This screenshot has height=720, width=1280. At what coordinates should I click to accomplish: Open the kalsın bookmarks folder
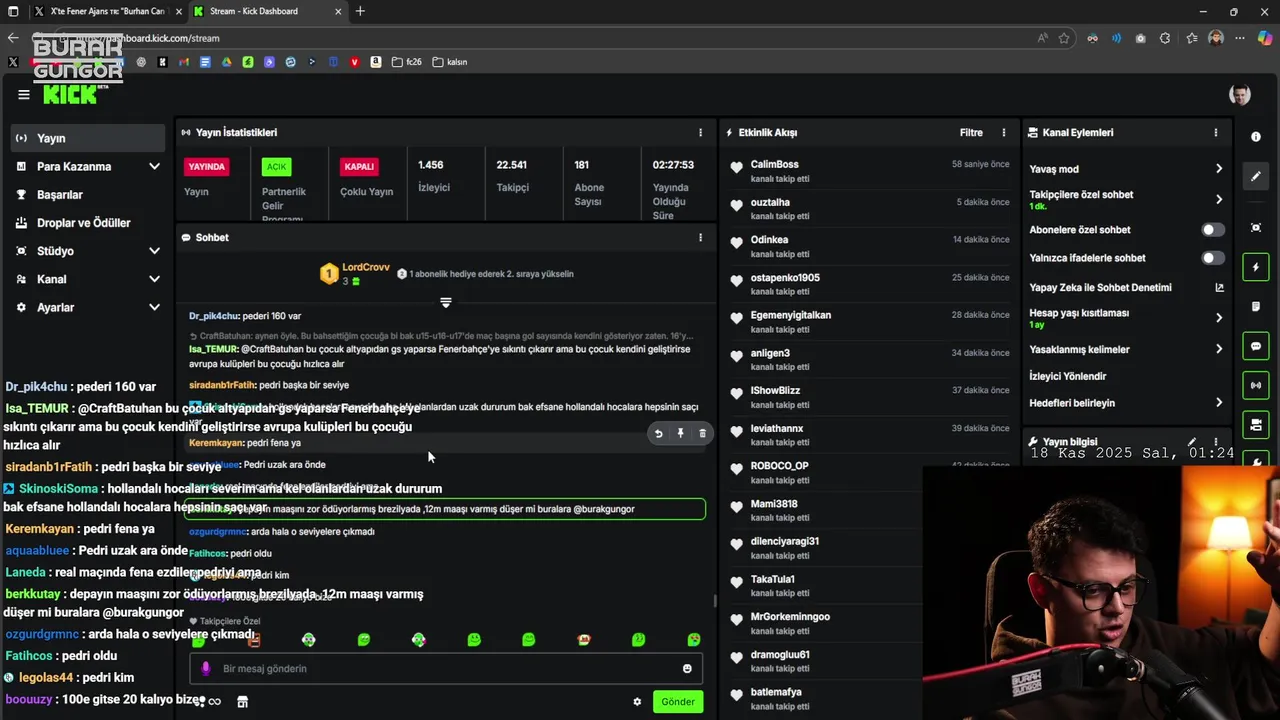pos(450,62)
